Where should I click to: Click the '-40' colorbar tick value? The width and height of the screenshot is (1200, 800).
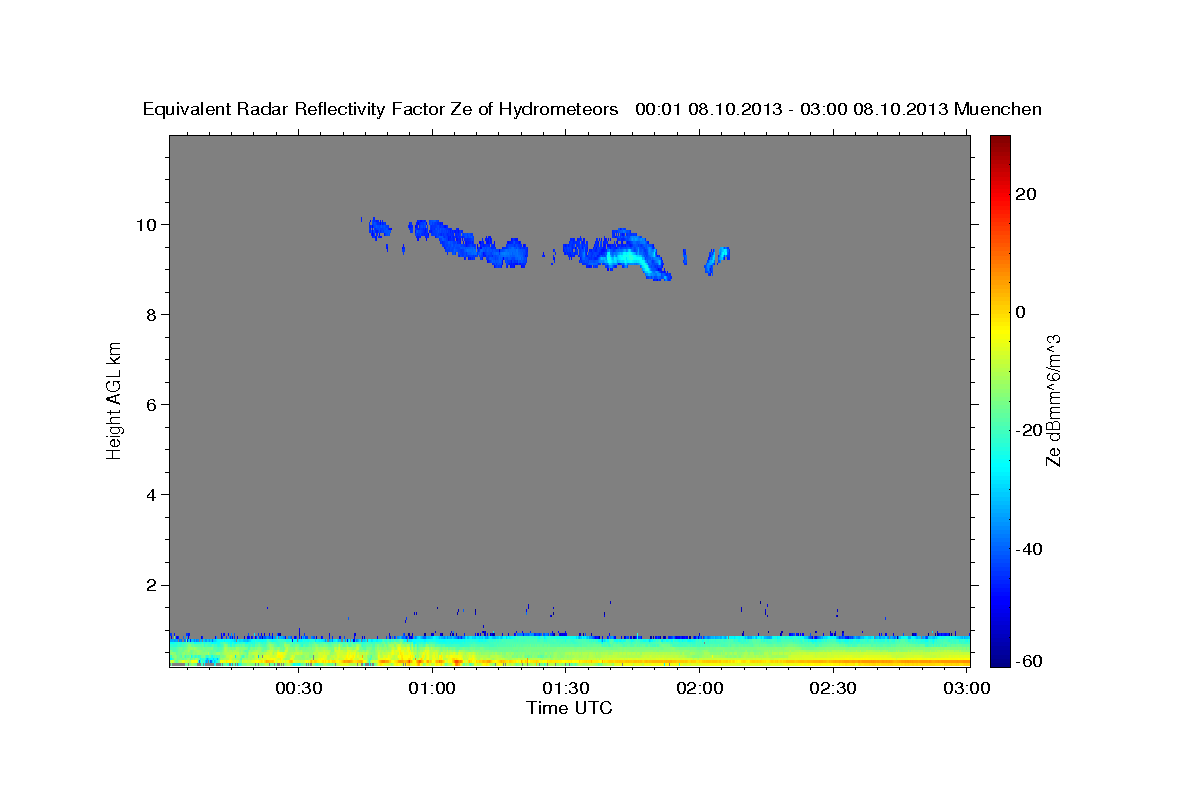coord(1028,548)
